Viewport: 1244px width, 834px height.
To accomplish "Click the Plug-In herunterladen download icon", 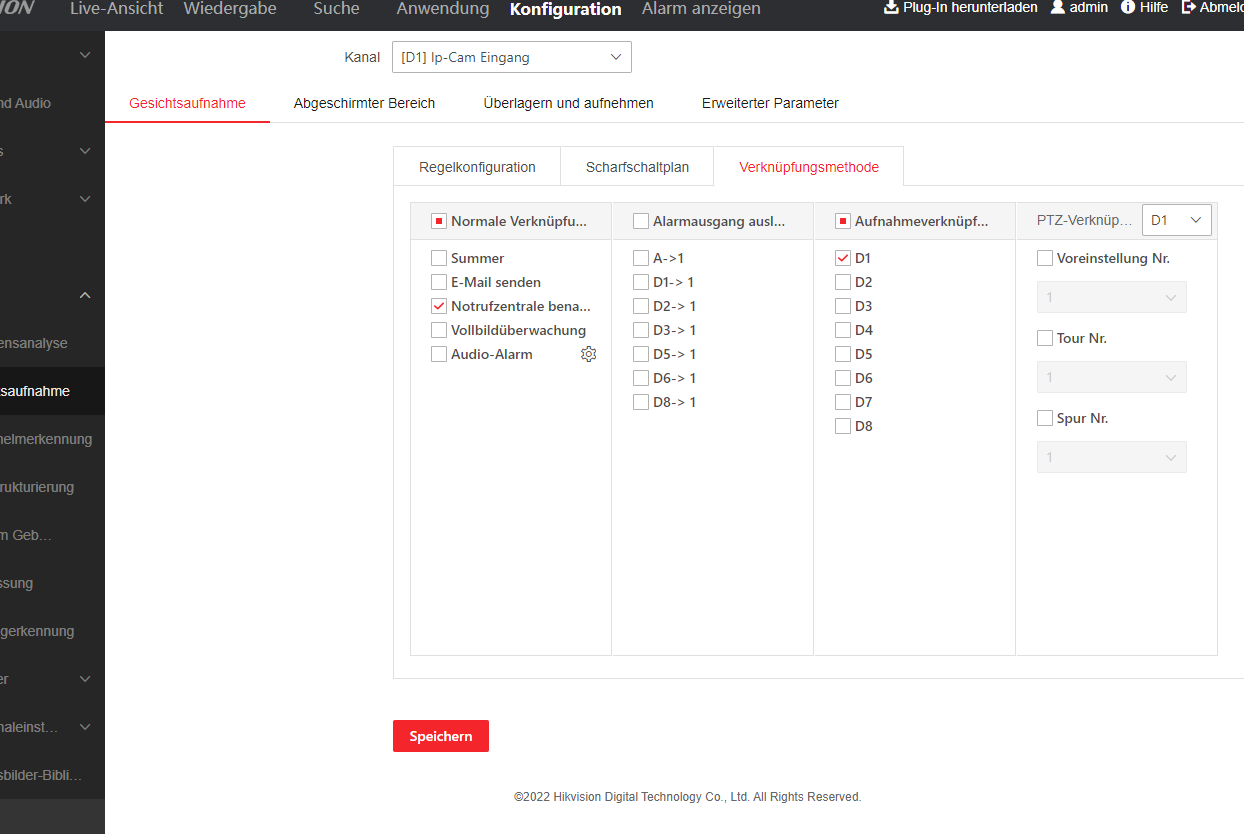I will coord(891,8).
